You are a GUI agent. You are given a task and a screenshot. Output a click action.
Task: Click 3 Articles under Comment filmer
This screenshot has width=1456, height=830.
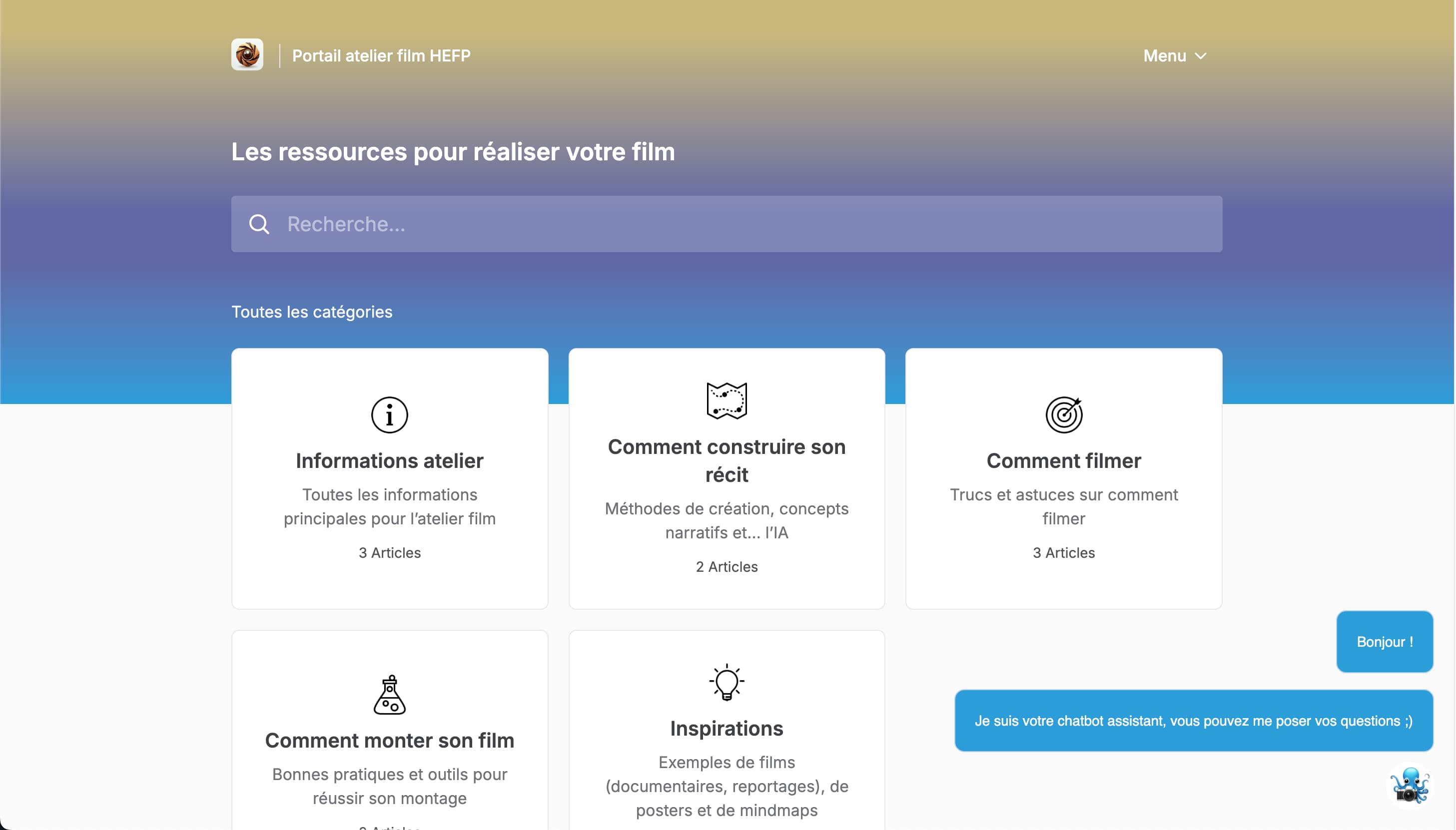(x=1064, y=552)
